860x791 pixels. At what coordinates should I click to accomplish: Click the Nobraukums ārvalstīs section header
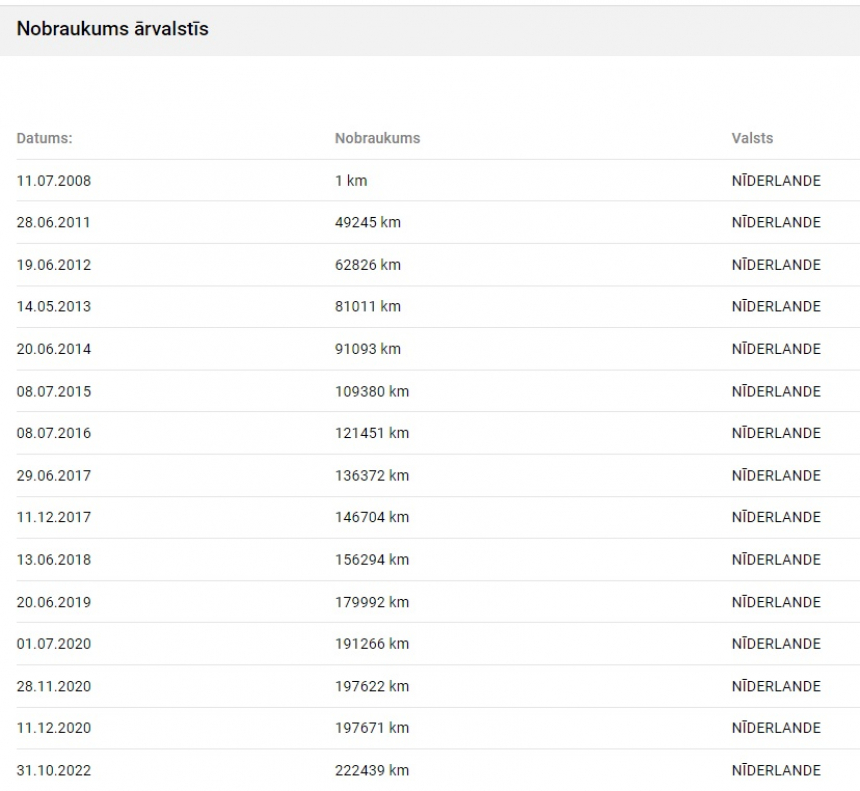(112, 29)
